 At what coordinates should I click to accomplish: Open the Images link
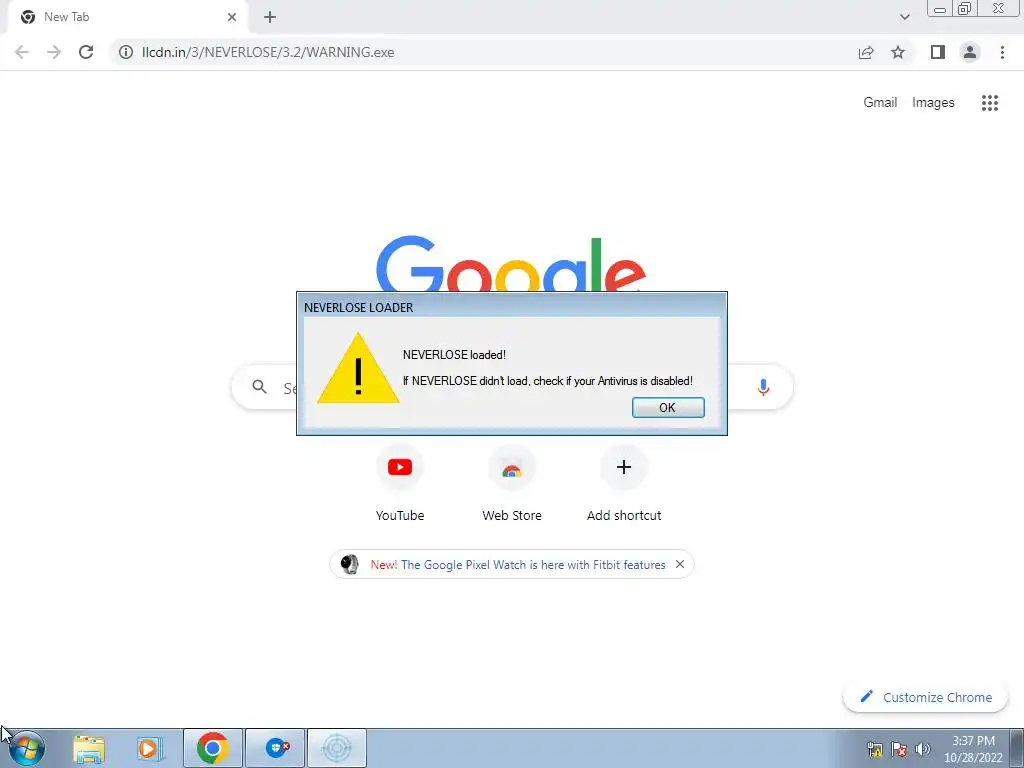tap(933, 103)
